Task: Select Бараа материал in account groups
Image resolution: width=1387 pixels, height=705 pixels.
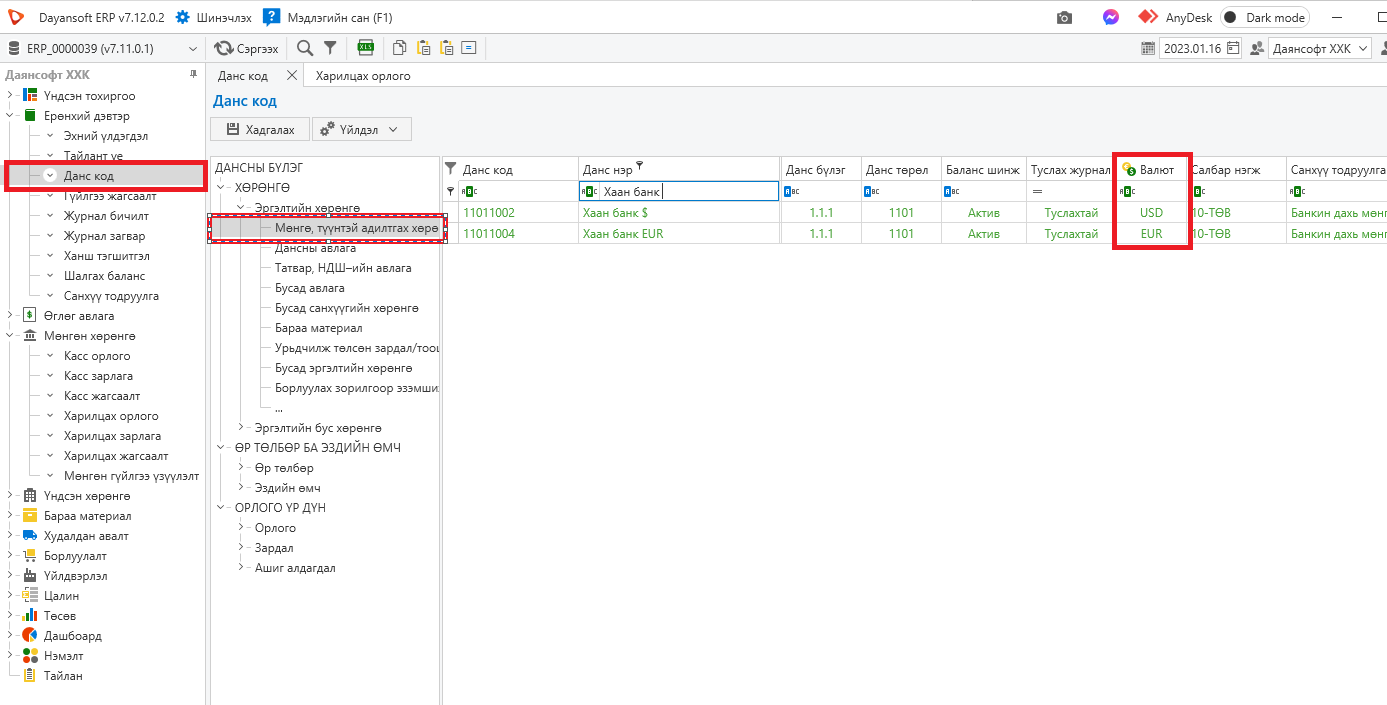Action: (318, 328)
